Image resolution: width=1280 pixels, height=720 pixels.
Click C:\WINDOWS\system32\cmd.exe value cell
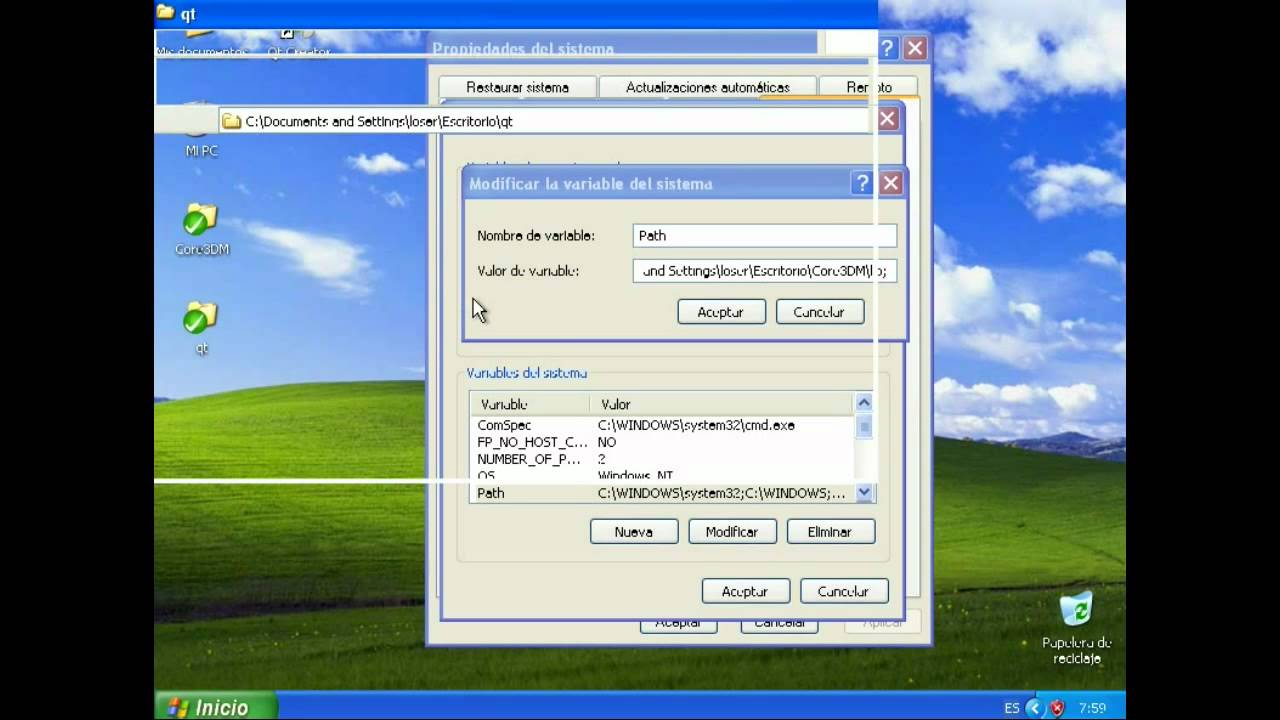click(696, 425)
